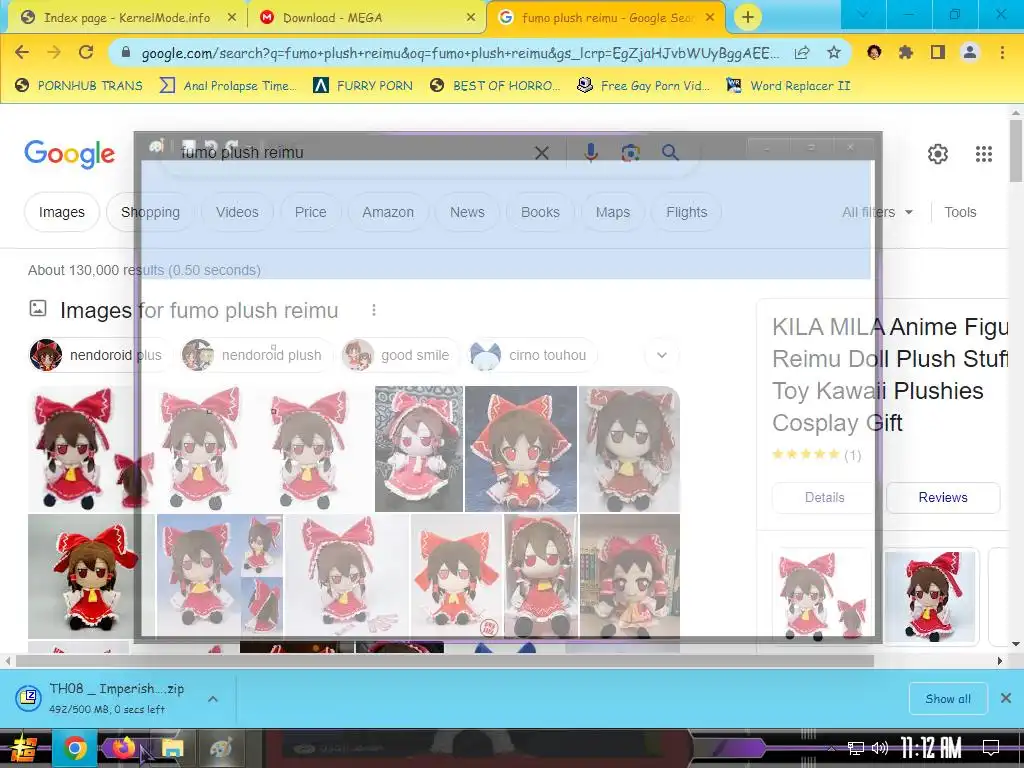
Task: Select the cirno touhou suggestion chip
Action: click(x=532, y=355)
